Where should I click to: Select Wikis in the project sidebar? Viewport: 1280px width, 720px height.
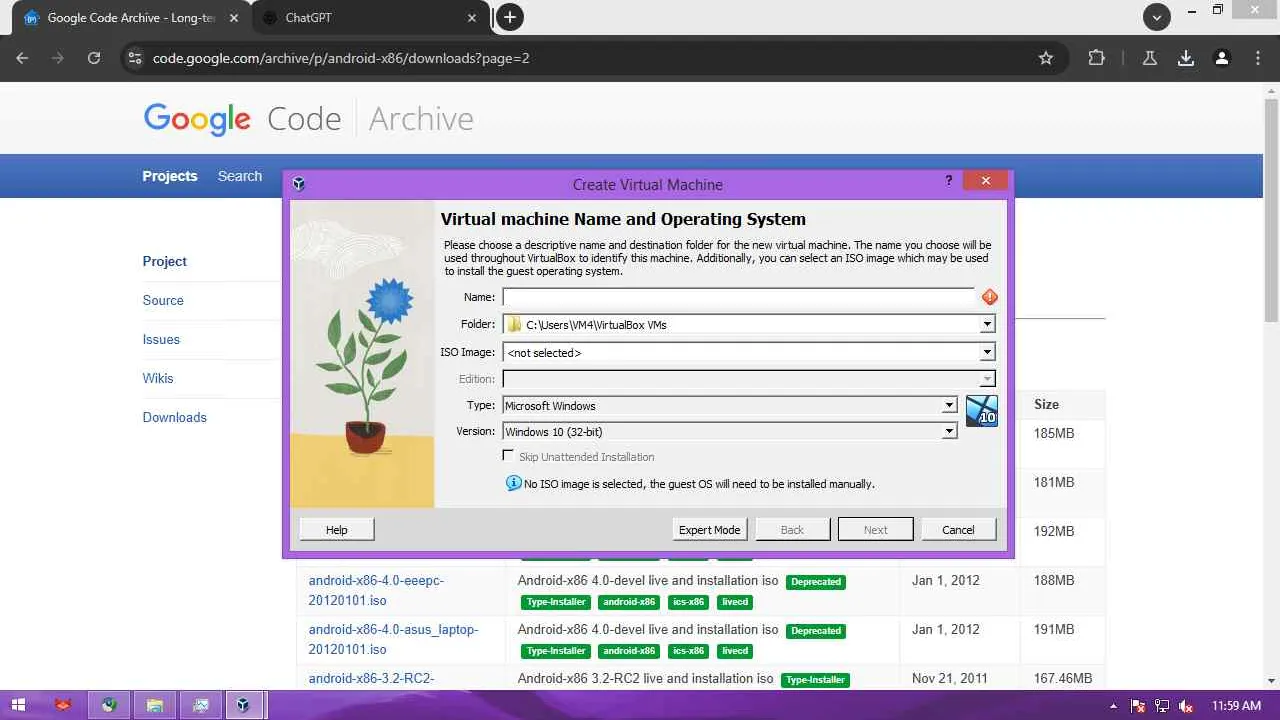[158, 378]
